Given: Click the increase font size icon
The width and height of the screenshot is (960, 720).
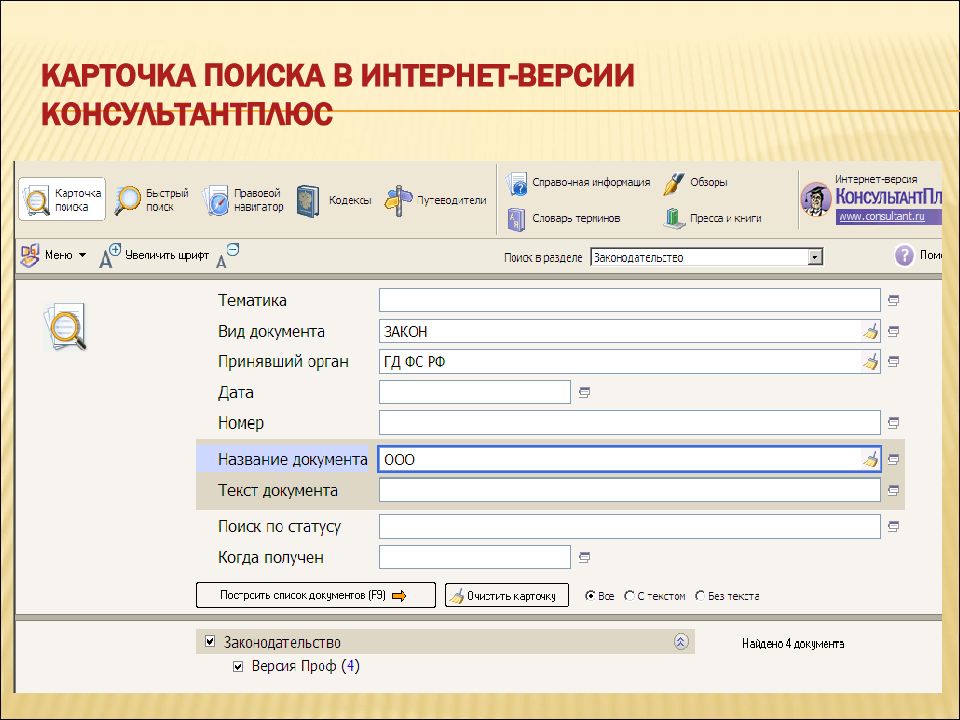Looking at the screenshot, I should tap(110, 256).
